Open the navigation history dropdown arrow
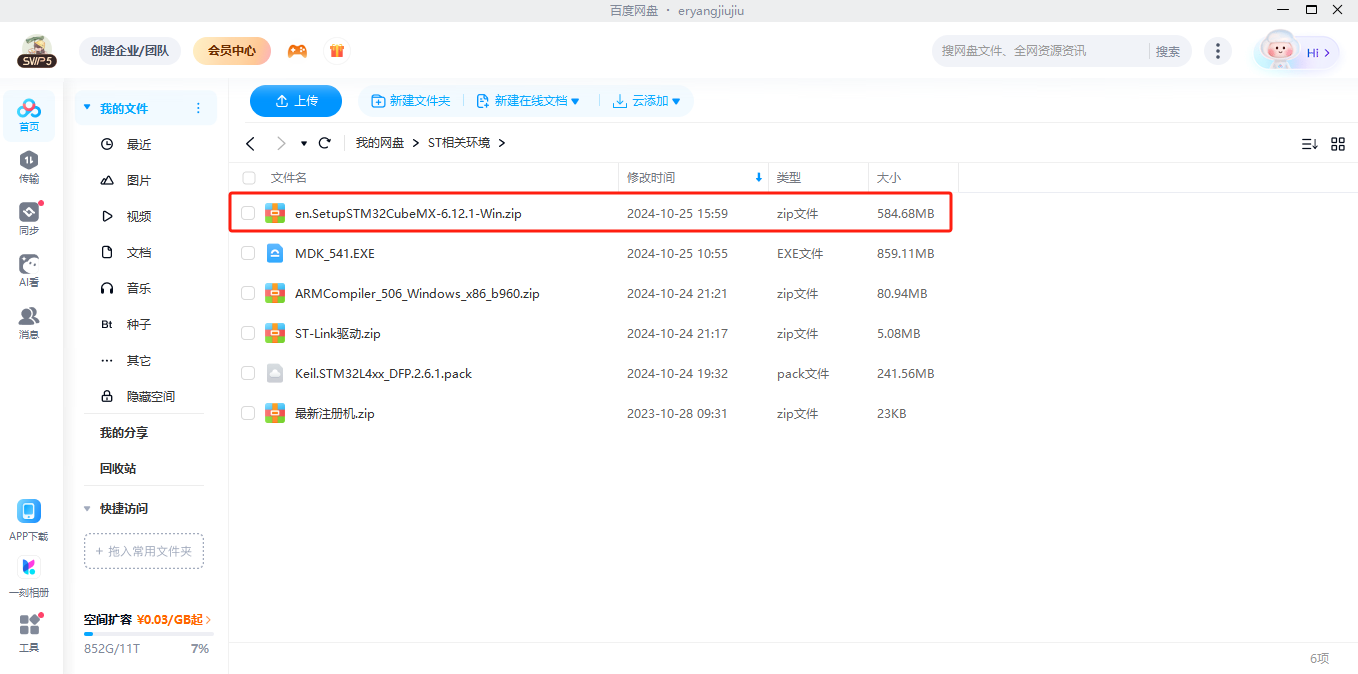This screenshot has width=1358, height=674. tap(304, 143)
